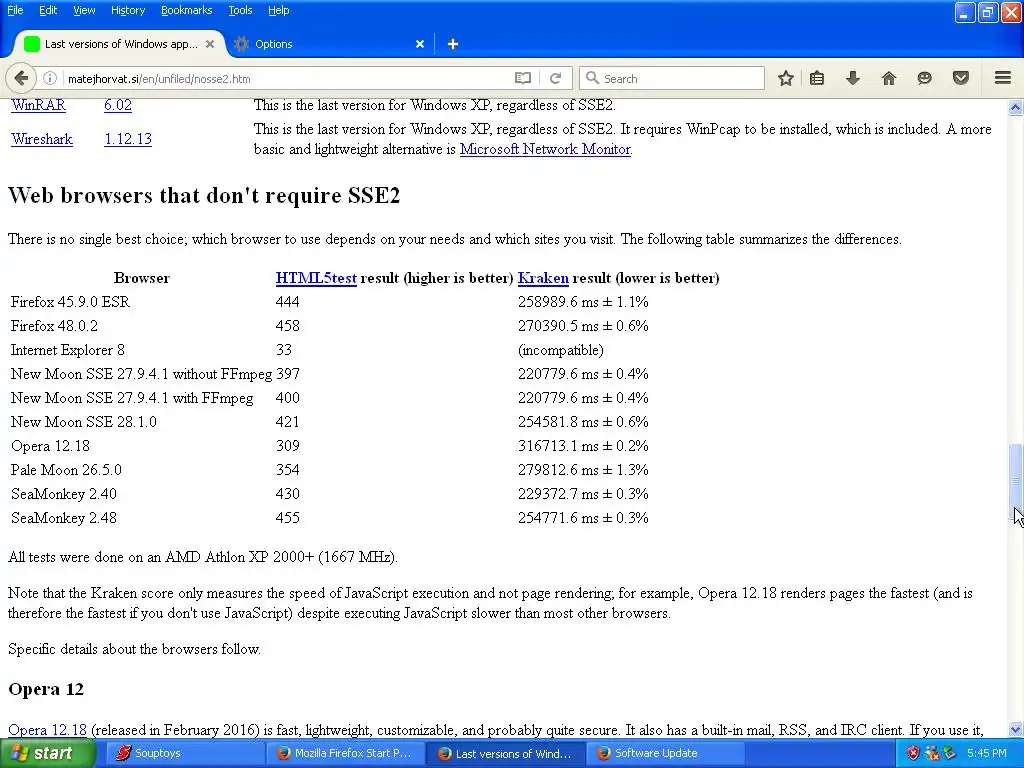The image size is (1024, 768).
Task: Click the 'Pale Moon 26.5.0' row label
Action: (66, 470)
